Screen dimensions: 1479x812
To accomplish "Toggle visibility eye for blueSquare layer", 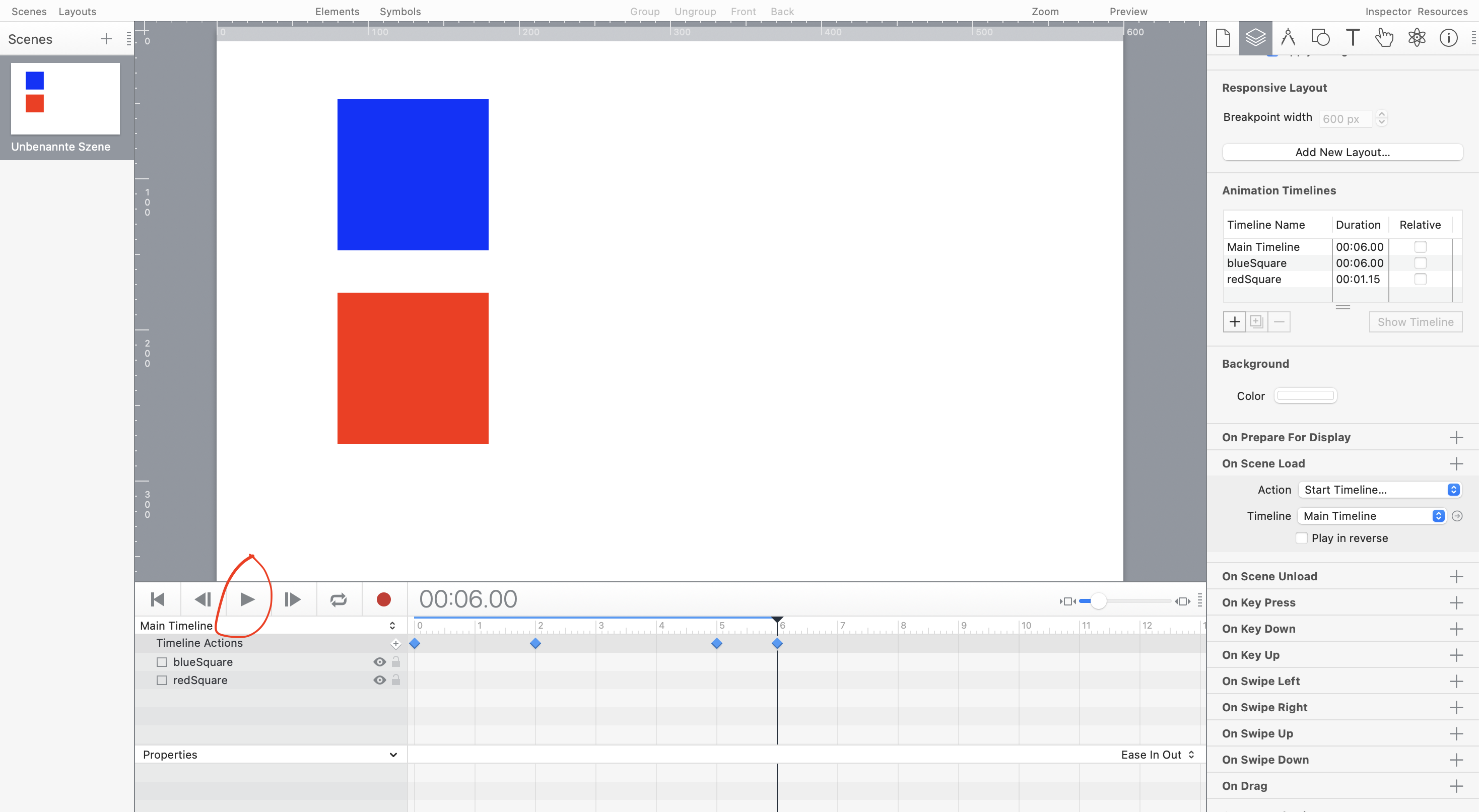I will coord(379,661).
